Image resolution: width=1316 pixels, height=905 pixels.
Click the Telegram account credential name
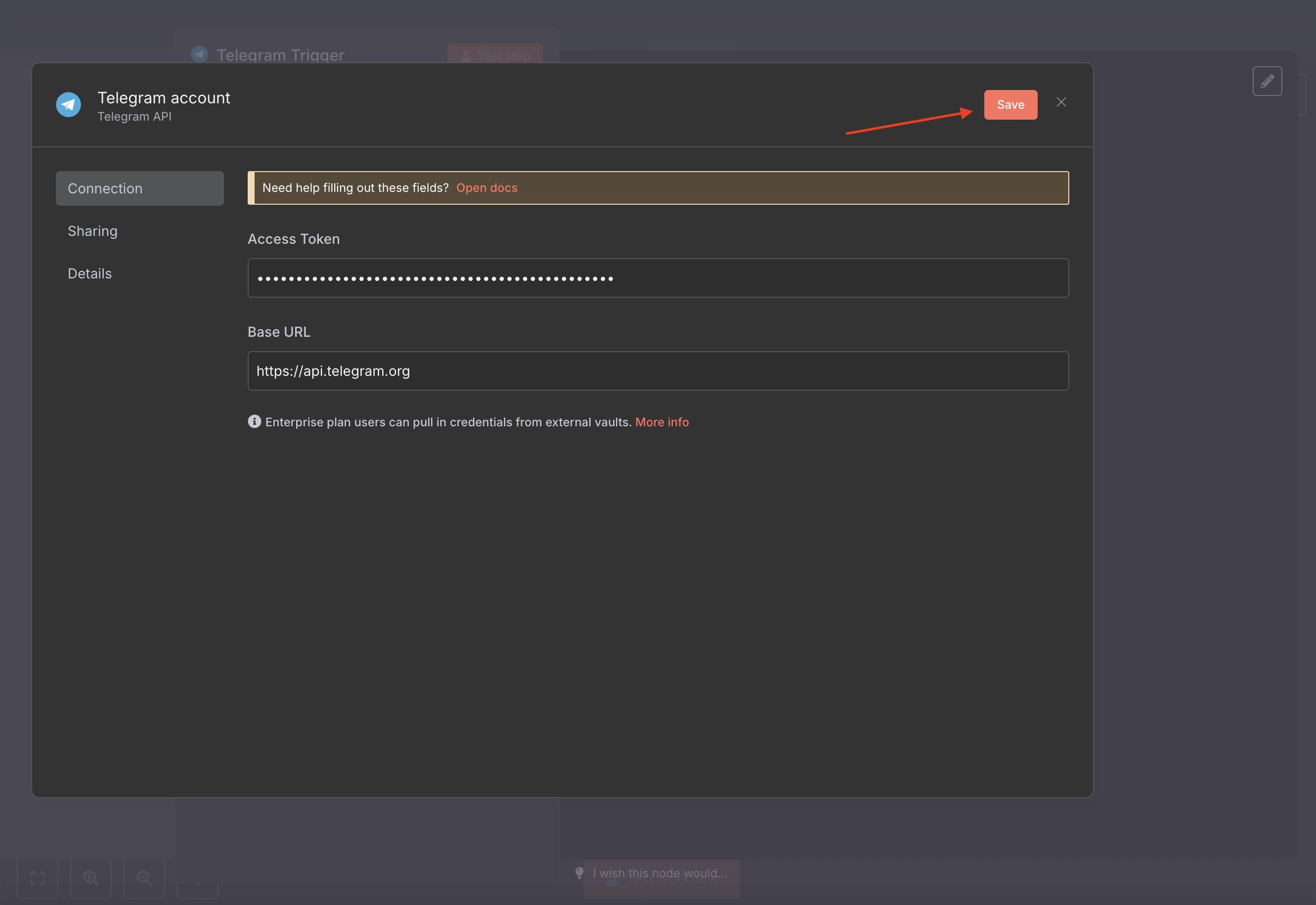tap(164, 97)
